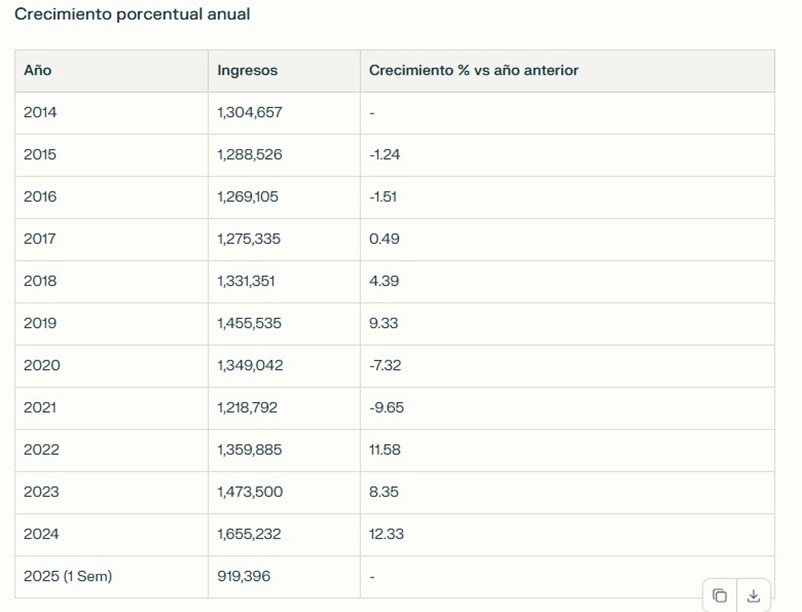Viewport: 802px width, 612px height.
Task: Click the 919,396 income cell
Action: pos(243,576)
